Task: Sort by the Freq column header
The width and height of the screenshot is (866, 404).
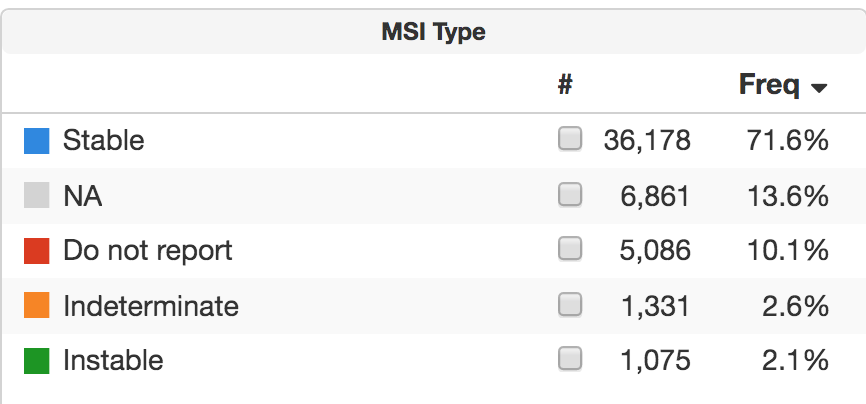Action: click(x=769, y=86)
